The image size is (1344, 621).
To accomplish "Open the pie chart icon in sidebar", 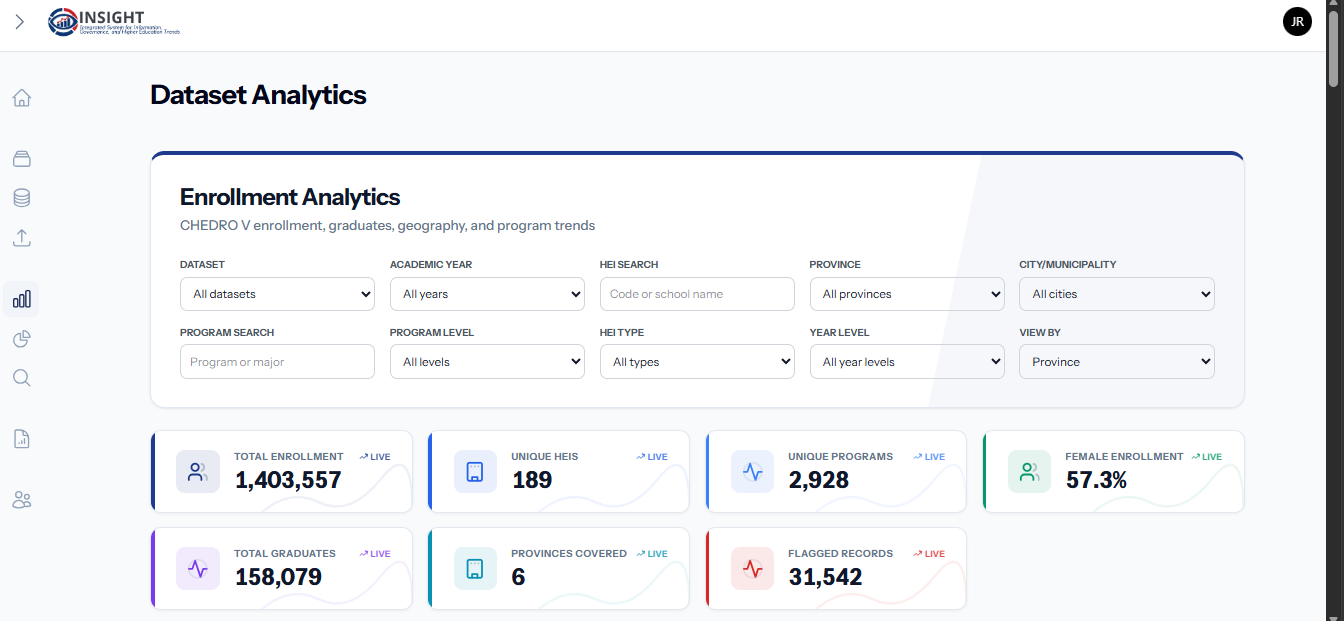I will (21, 338).
